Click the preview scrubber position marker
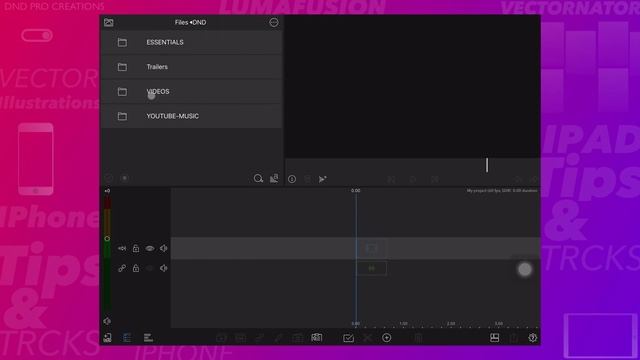This screenshot has height=360, width=640. point(487,165)
